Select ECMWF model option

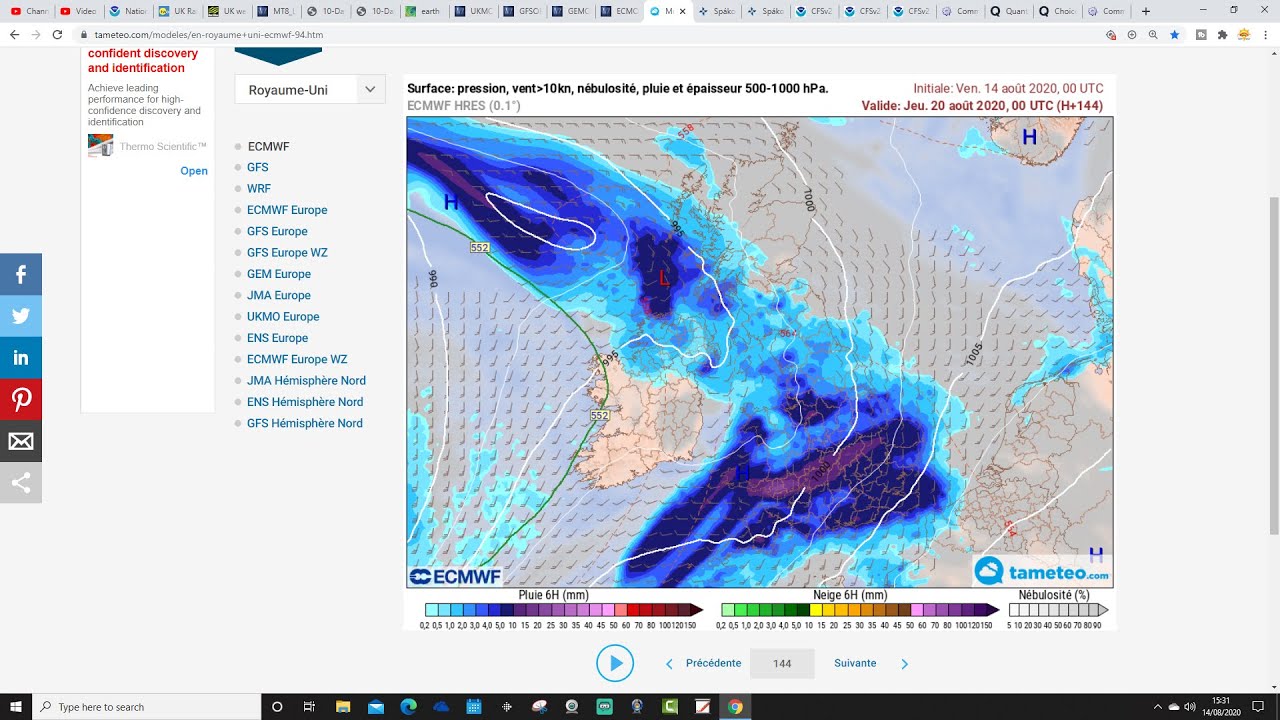[x=268, y=147]
